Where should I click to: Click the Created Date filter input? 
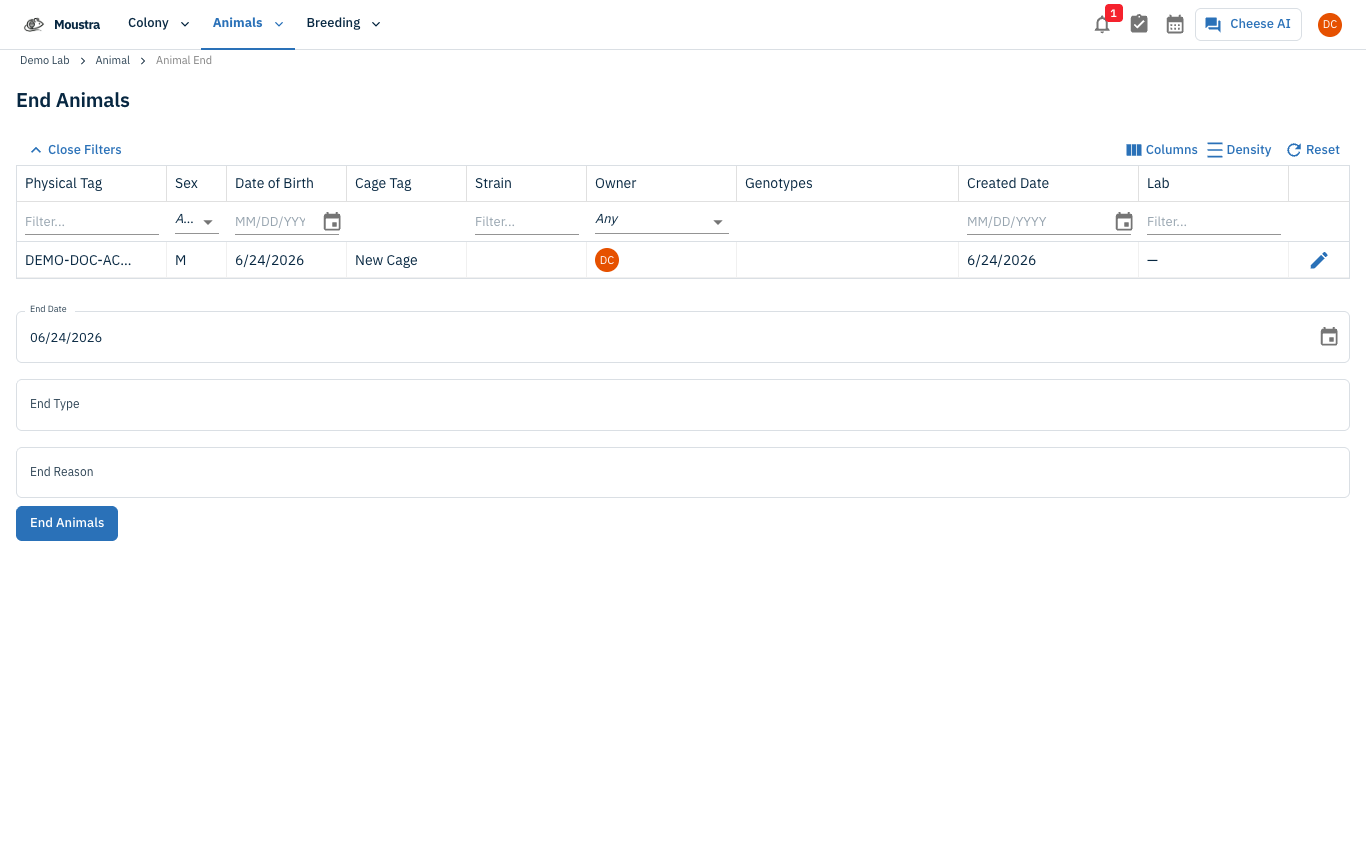[1038, 222]
